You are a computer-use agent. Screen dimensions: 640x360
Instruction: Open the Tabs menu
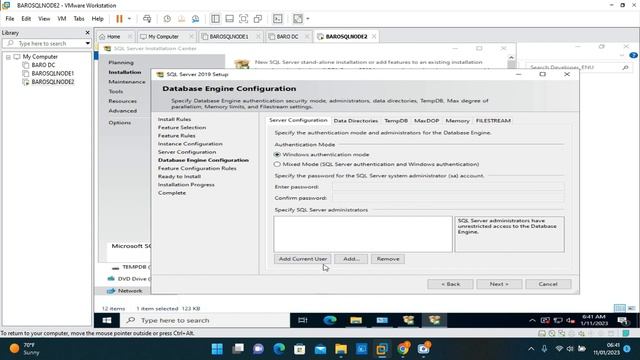[79, 19]
